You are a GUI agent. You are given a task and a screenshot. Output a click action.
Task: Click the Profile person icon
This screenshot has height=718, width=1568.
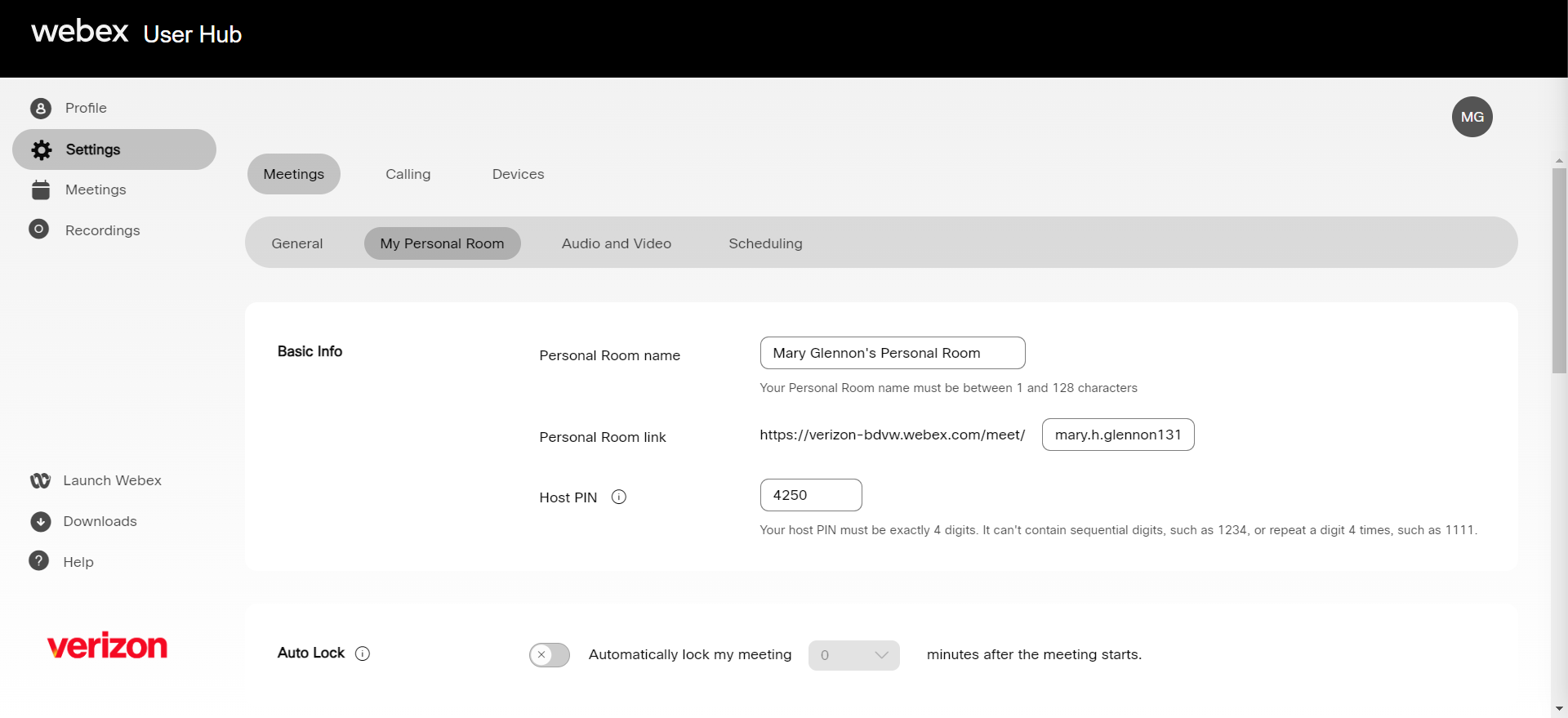41,108
